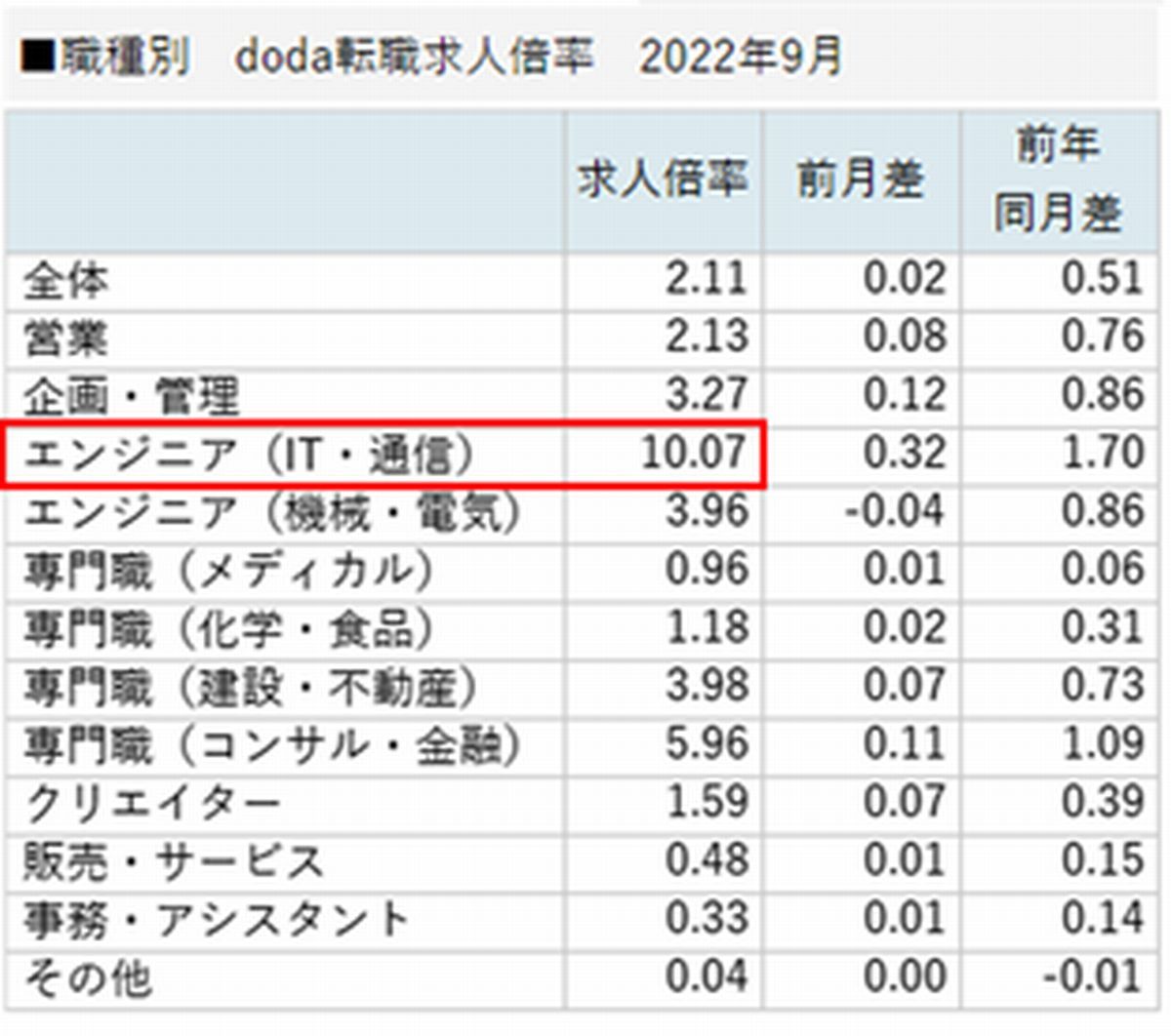1171x1036 pixels.
Task: Select the '企画・管理' row label
Action: [132, 396]
